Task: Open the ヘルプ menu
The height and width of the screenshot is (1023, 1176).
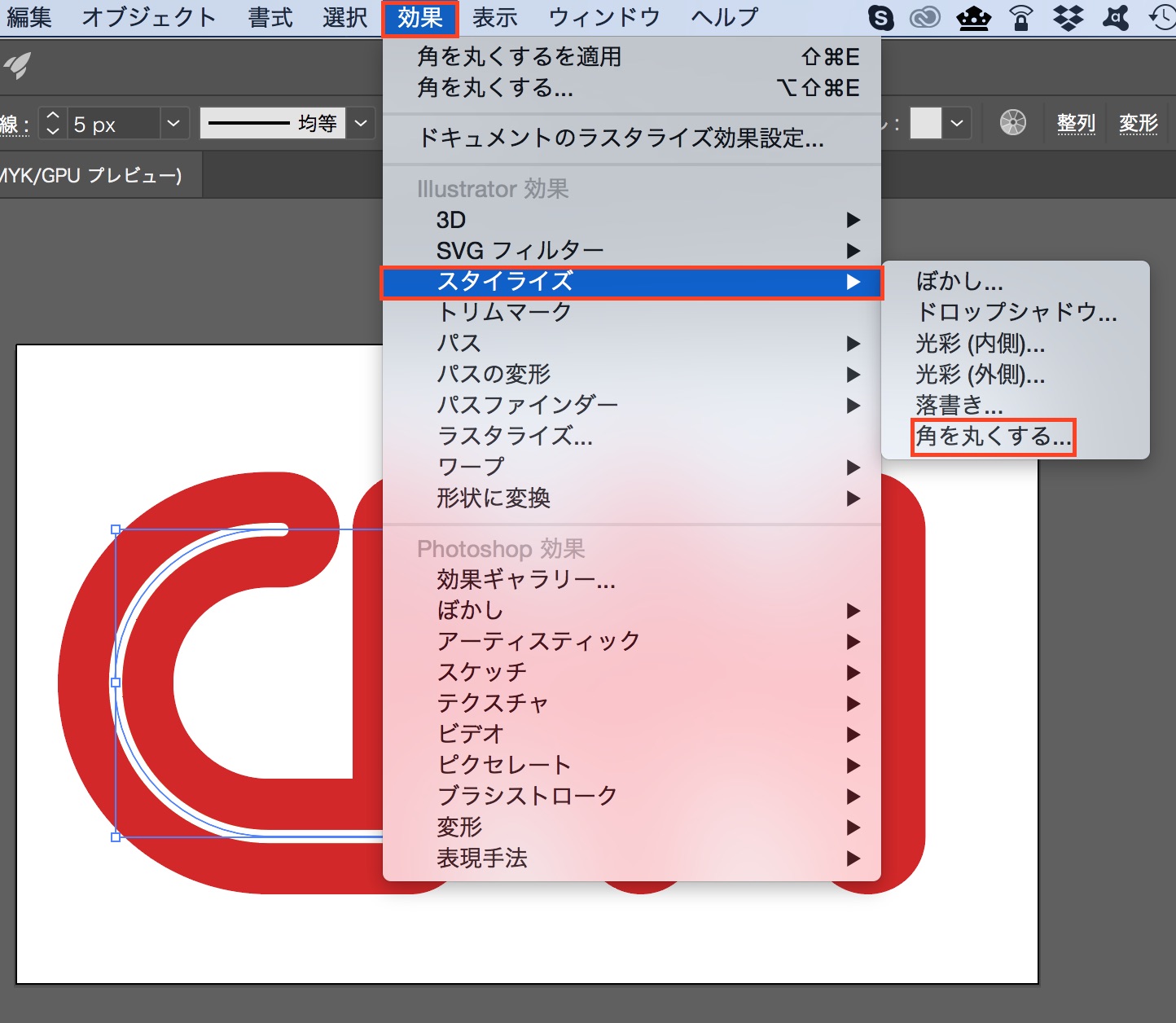Action: (725, 17)
